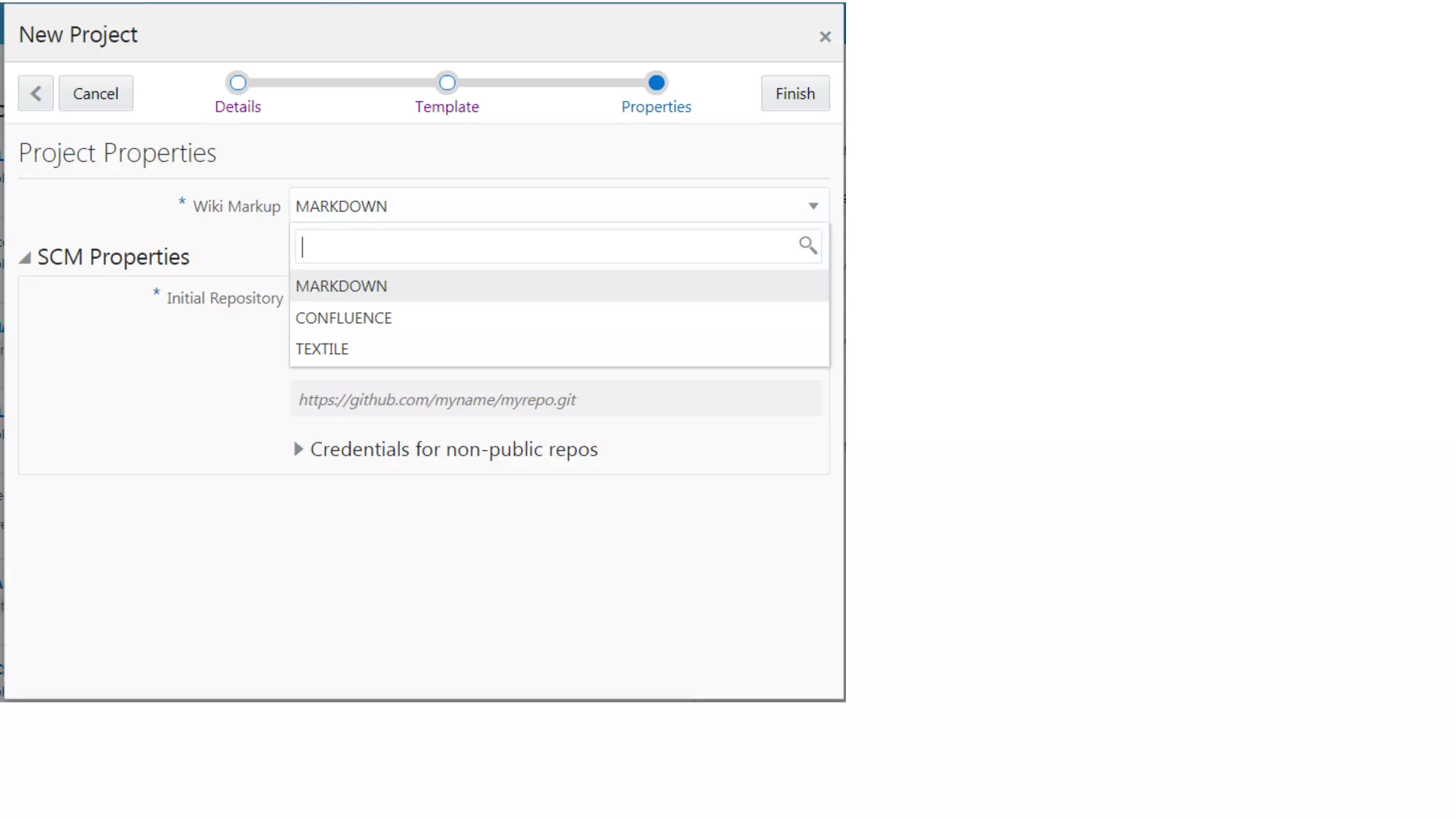
Task: Click the Wiki Markup dropdown arrow
Action: (813, 206)
